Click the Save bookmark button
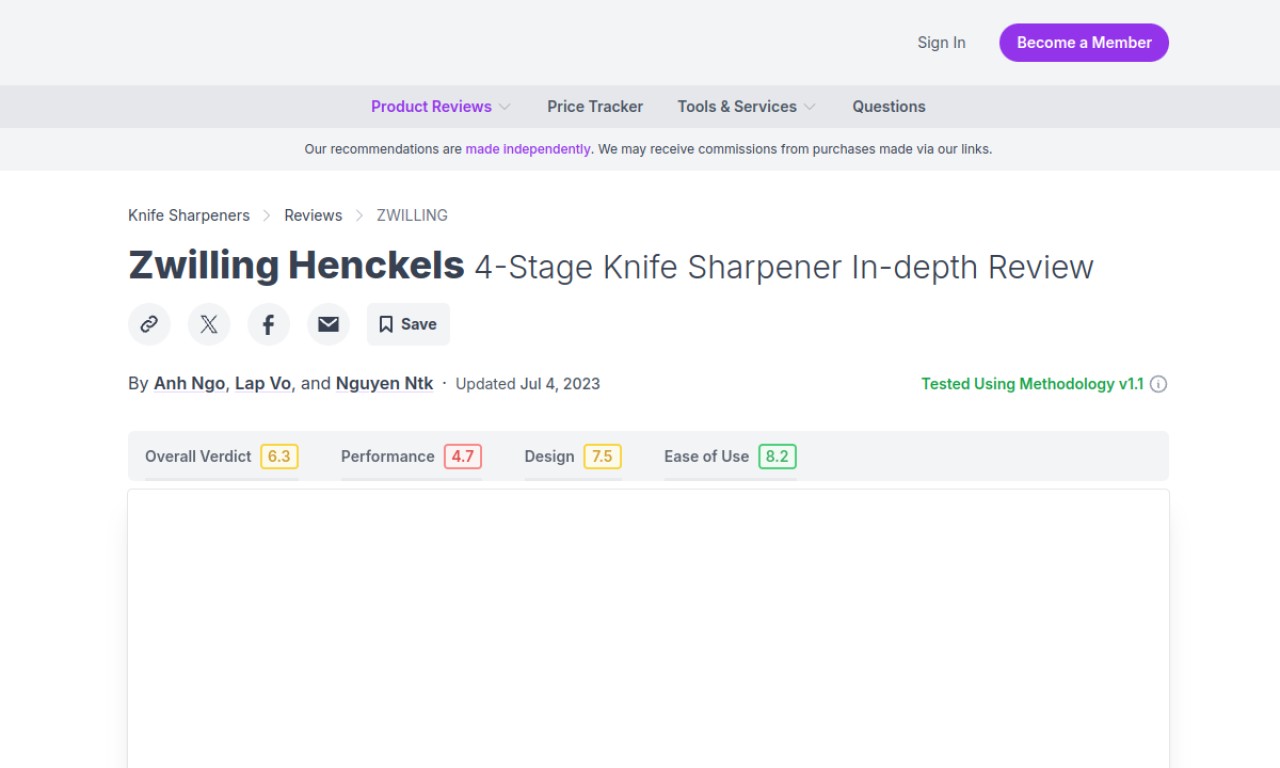Screen dimensions: 1280x768 tap(408, 324)
